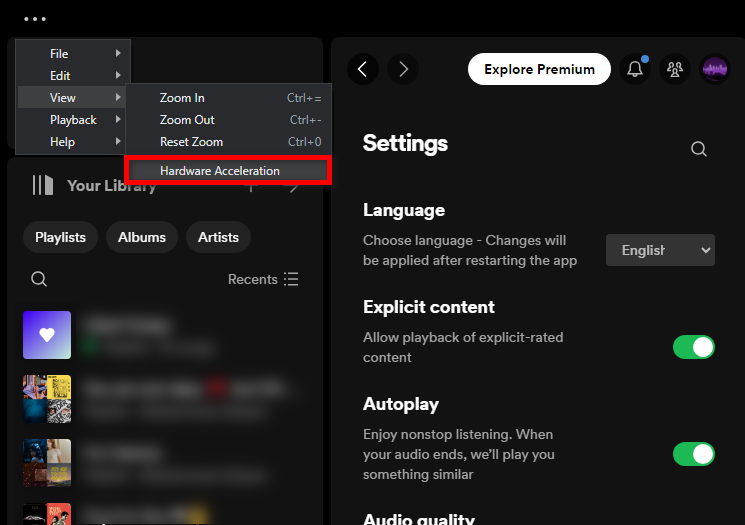The height and width of the screenshot is (525, 745).
Task: Click the Explore Premium button
Action: (539, 69)
